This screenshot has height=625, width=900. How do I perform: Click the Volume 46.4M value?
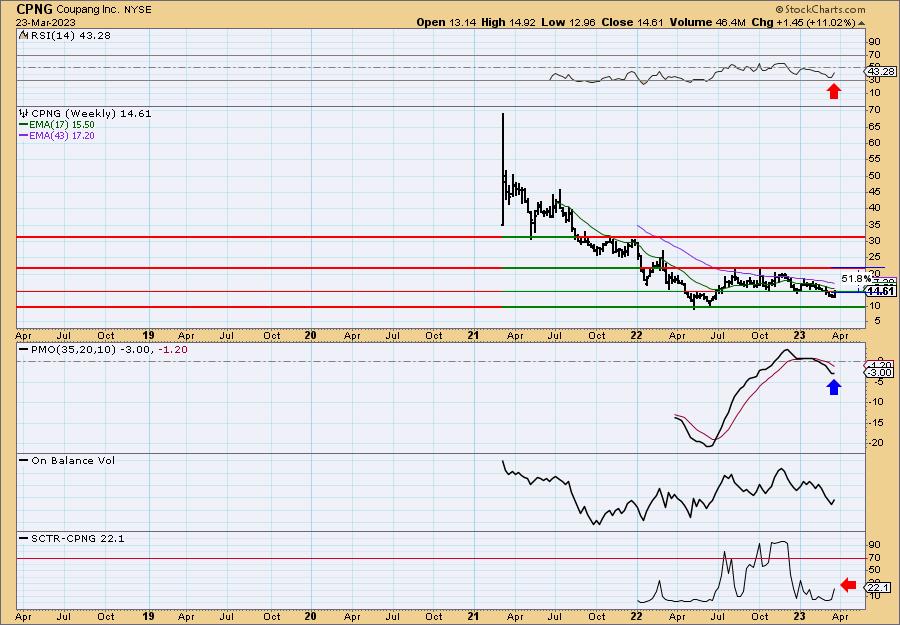(x=707, y=22)
